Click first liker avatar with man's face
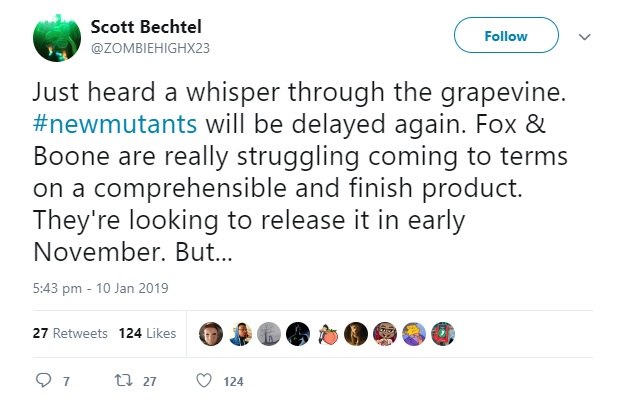The height and width of the screenshot is (403, 619). click(x=210, y=333)
